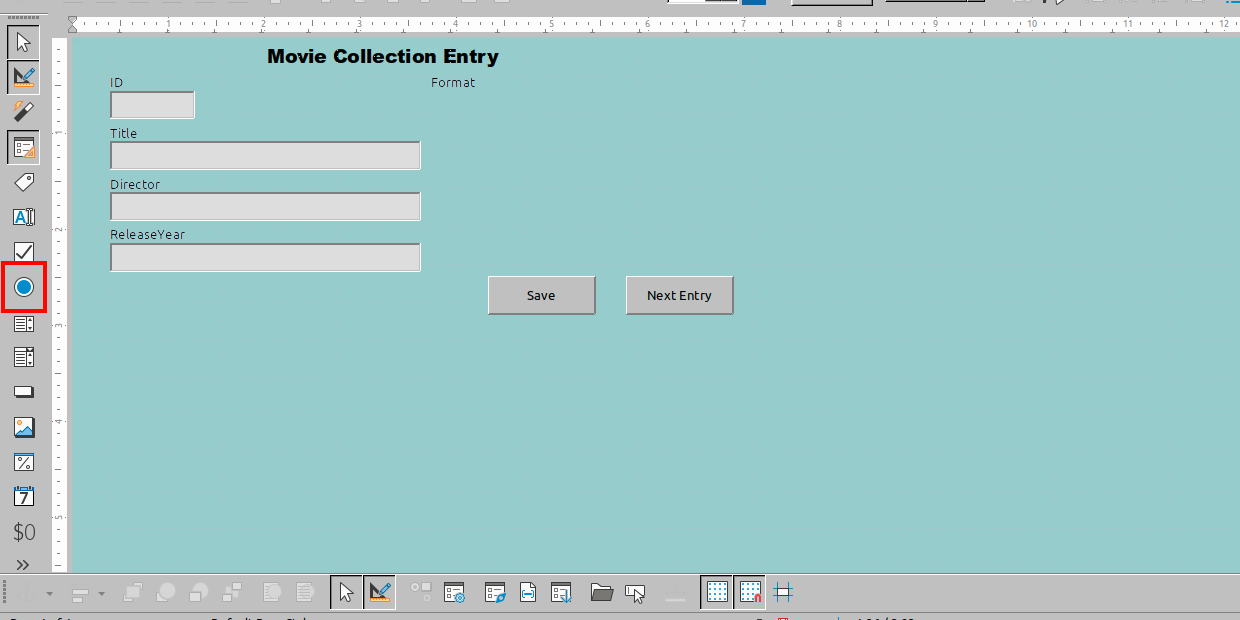Select the Date Field control tool
The image size is (1240, 620).
tap(24, 496)
